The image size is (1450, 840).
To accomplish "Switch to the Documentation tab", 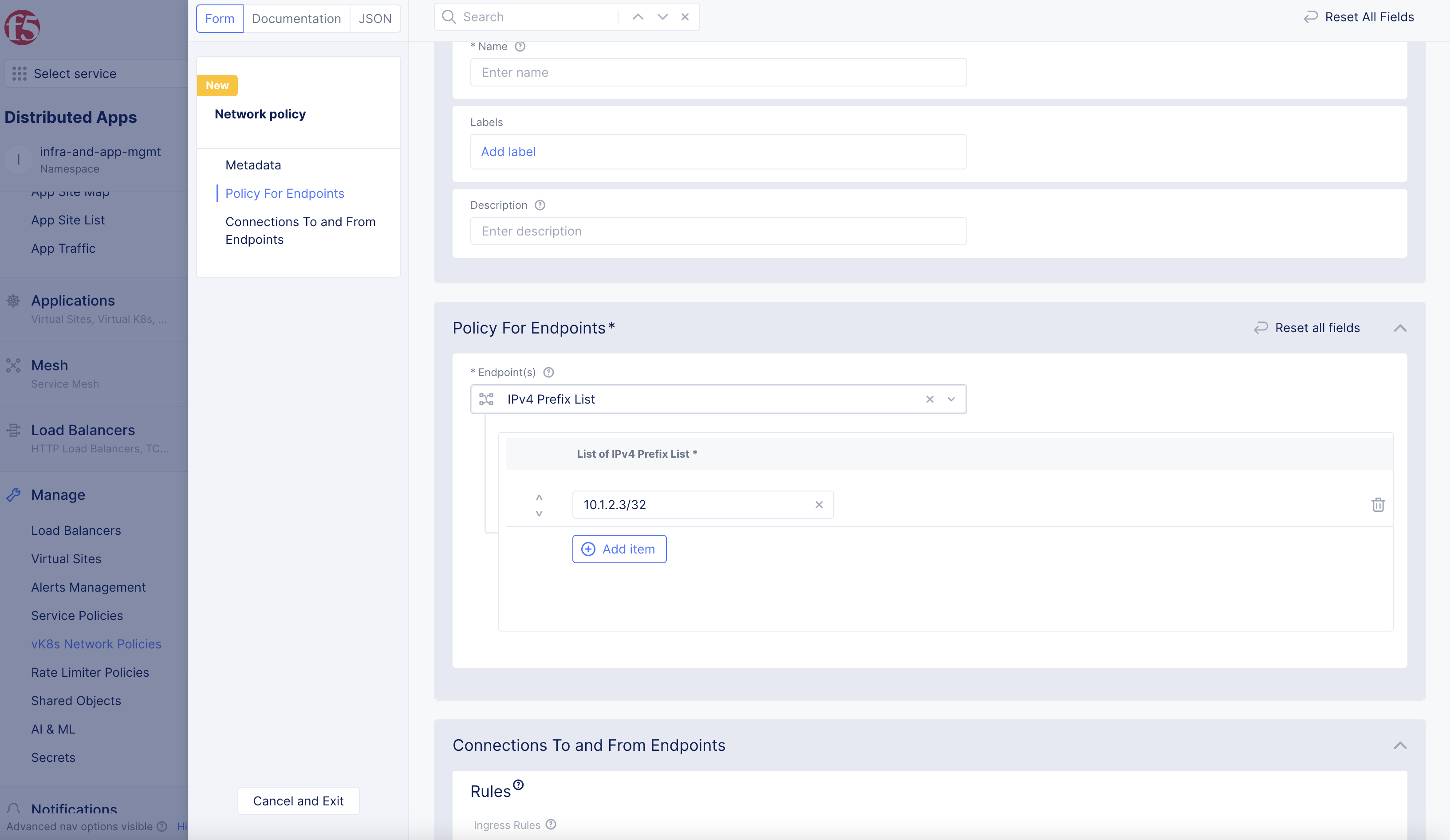I will [x=296, y=19].
